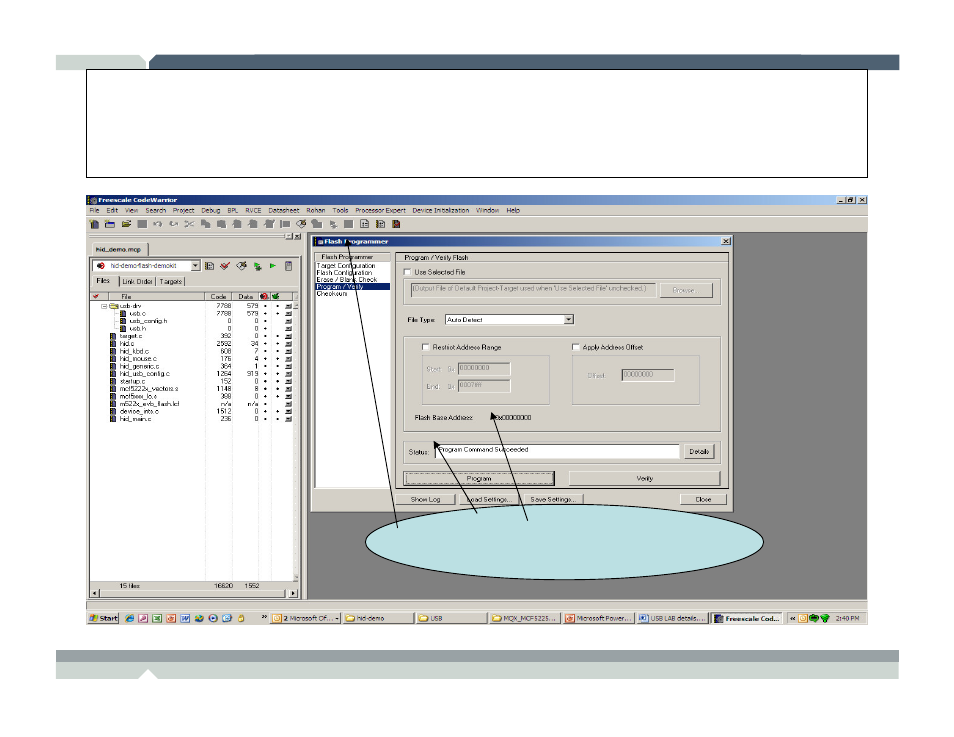This screenshot has width=954, height=737.
Task: Click the Debug icon with green bug arrow
Action: pyautogui.click(x=257, y=266)
